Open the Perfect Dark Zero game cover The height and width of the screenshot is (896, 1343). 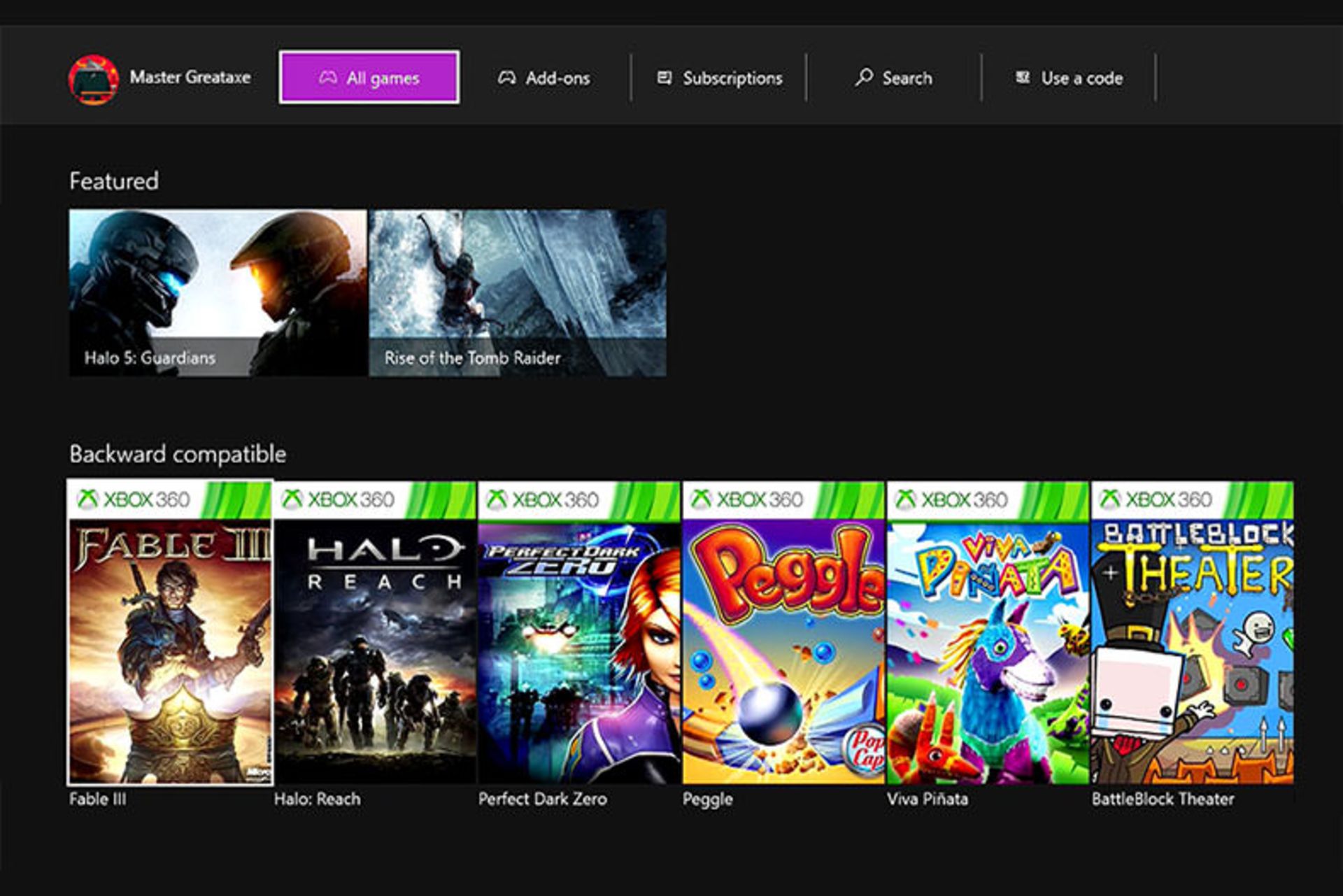(x=579, y=632)
